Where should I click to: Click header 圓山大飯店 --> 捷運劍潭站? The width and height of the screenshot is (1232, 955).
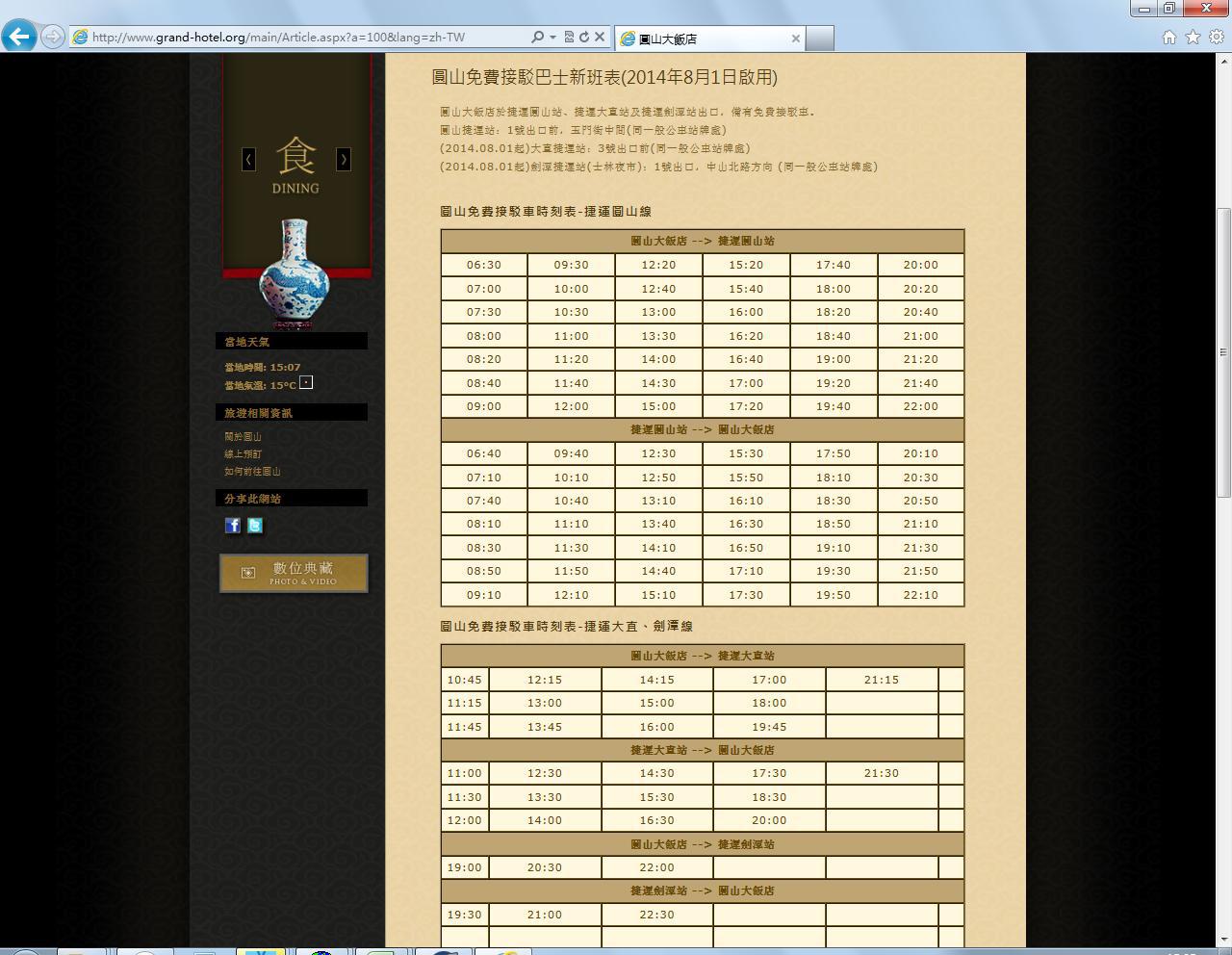pos(703,844)
